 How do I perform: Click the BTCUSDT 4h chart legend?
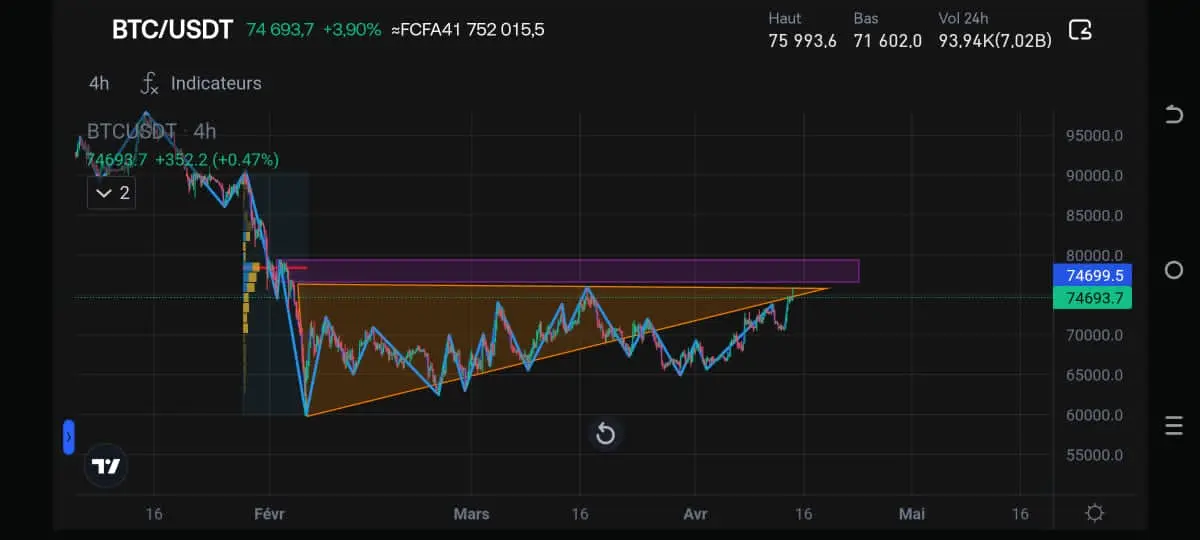(x=151, y=131)
